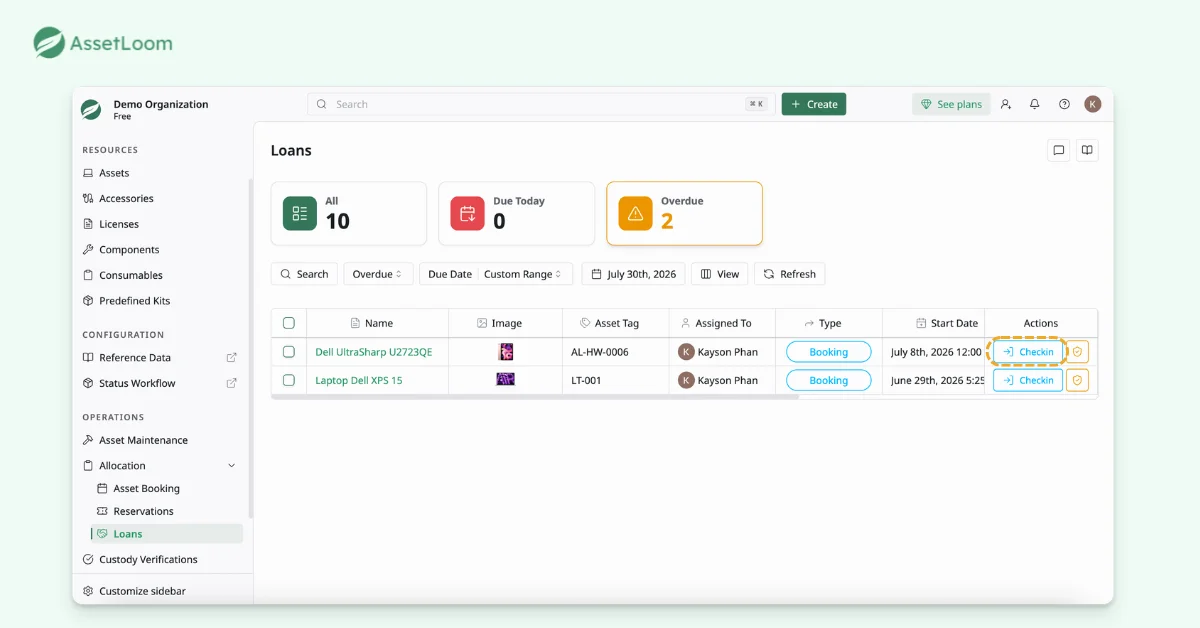The width and height of the screenshot is (1200, 628).
Task: Click the verification shield icon for Dell UltraSharp row
Action: coord(1077,352)
